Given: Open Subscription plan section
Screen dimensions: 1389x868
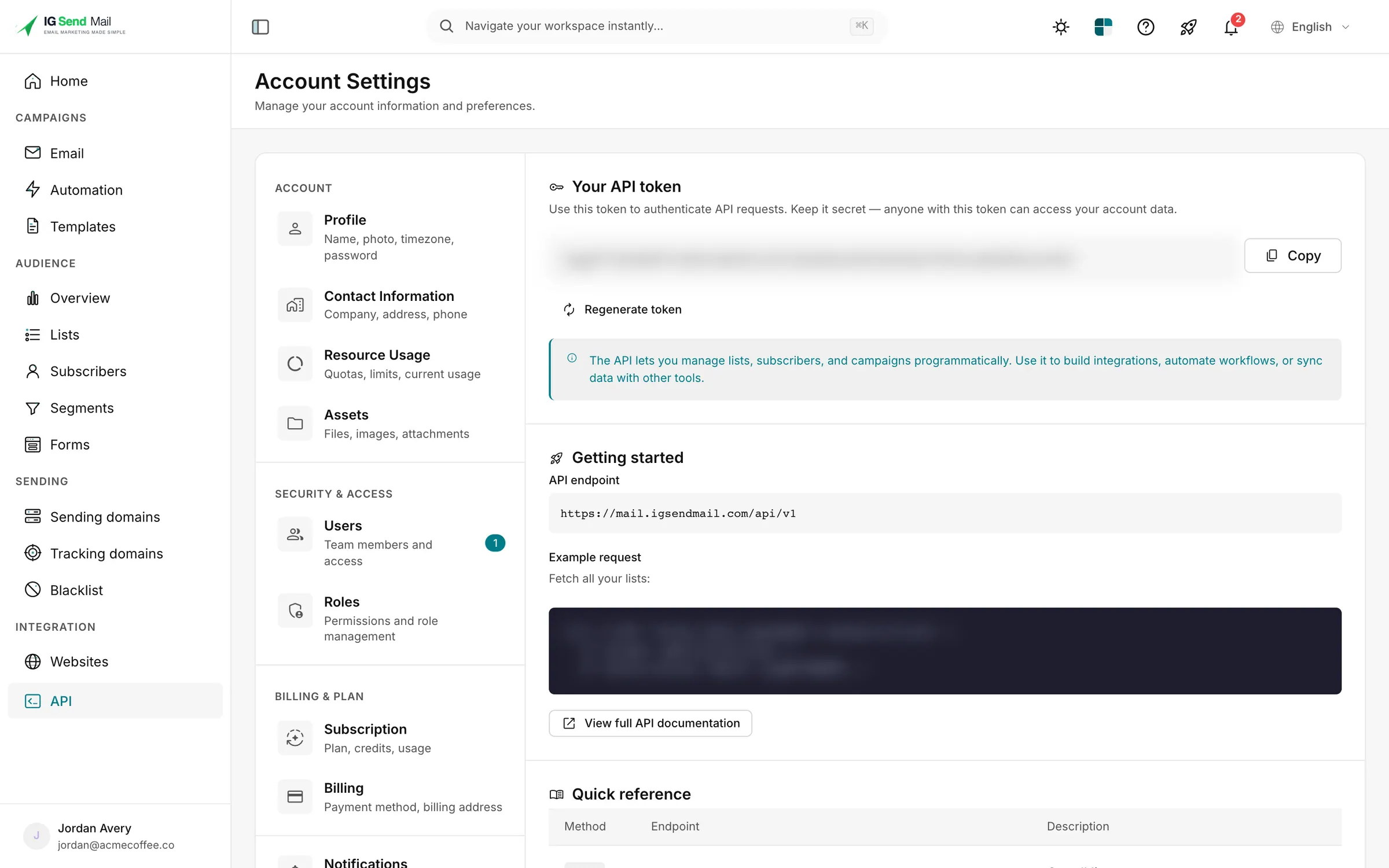Looking at the screenshot, I should click(391, 738).
